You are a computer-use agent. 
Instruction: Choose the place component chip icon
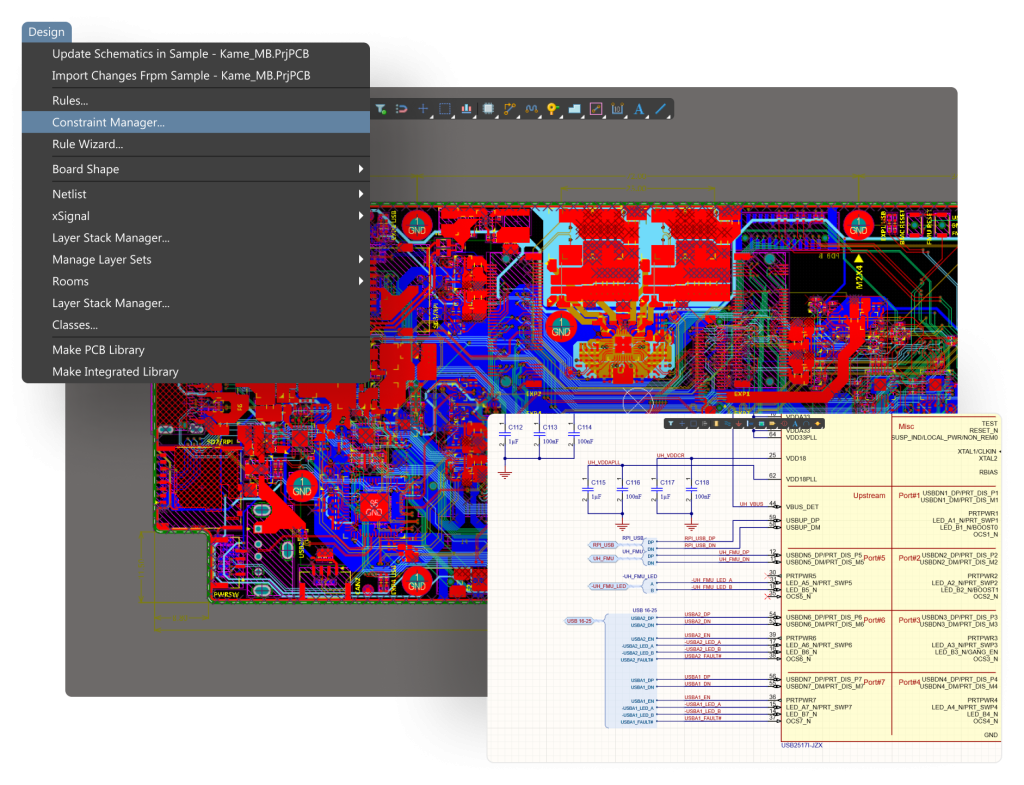[488, 109]
